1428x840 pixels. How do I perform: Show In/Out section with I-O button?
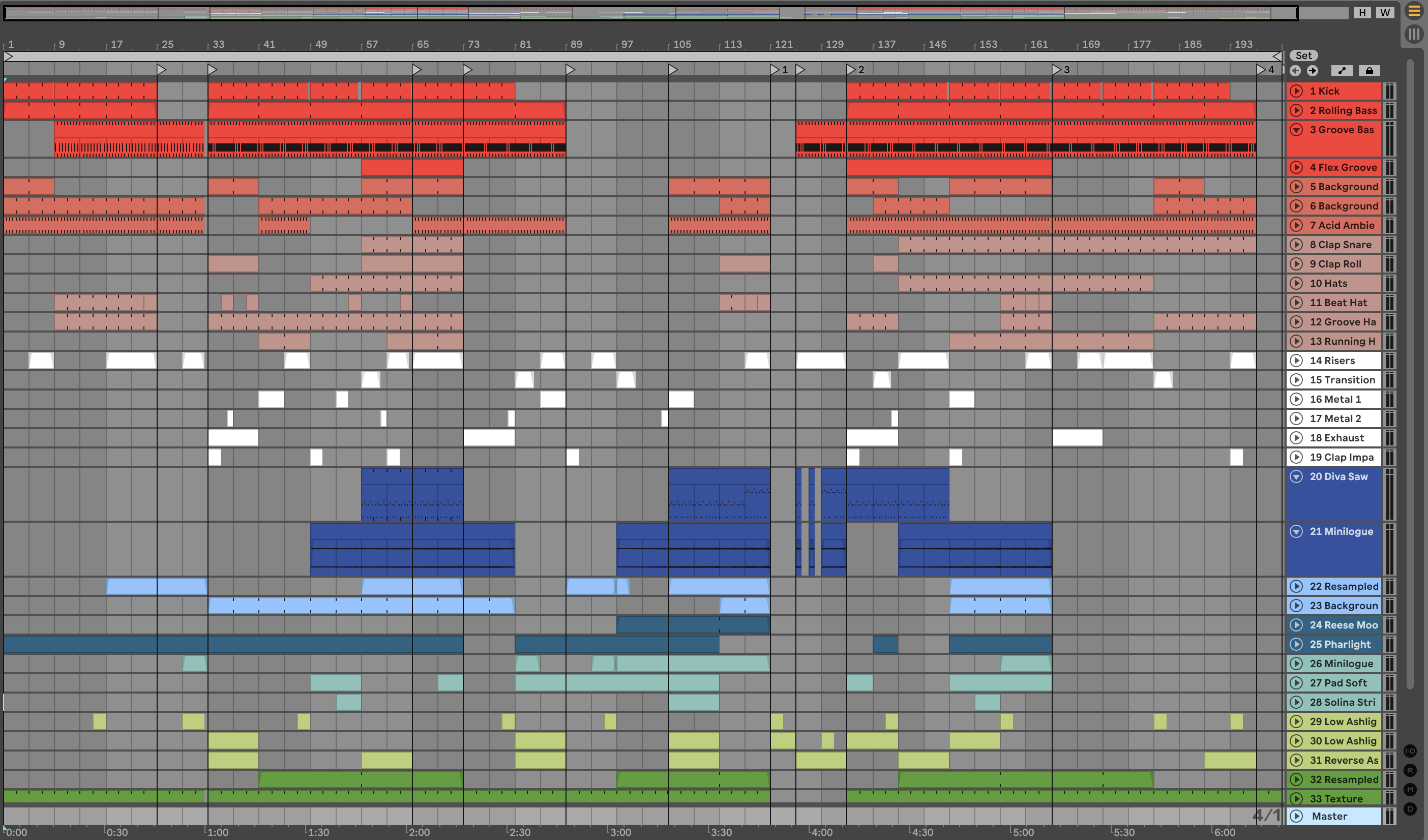1410,751
